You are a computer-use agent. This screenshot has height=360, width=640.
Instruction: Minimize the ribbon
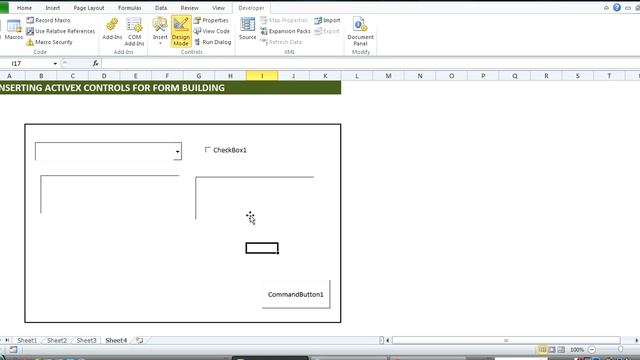[606, 8]
